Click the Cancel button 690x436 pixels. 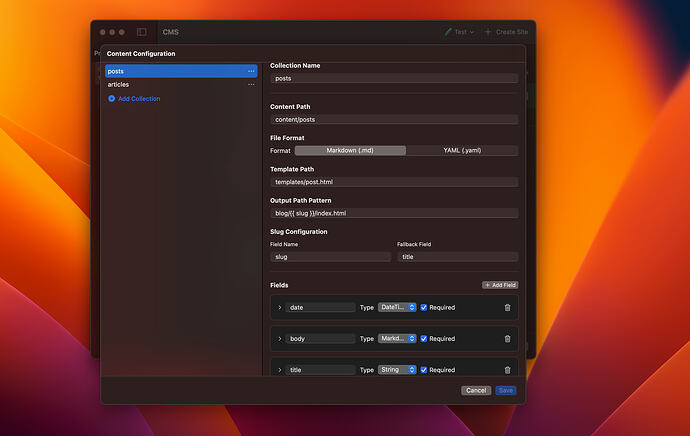pyautogui.click(x=476, y=390)
